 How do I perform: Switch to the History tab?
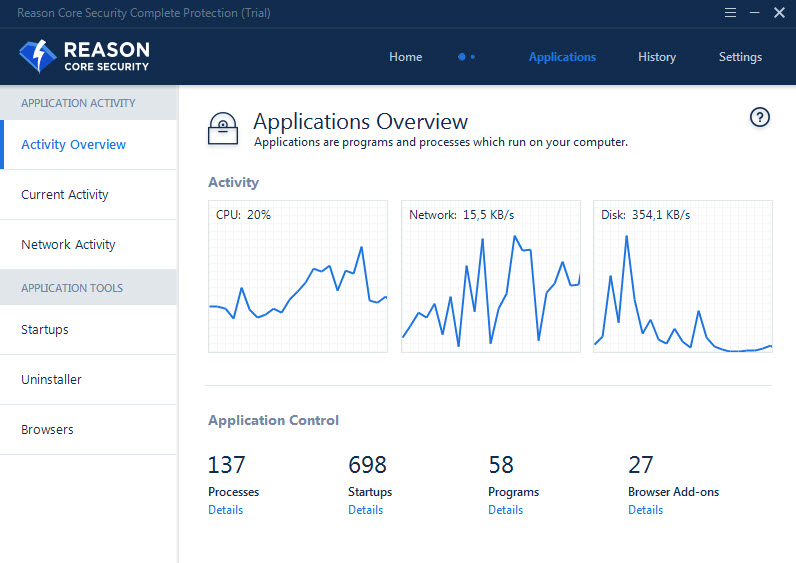point(657,57)
